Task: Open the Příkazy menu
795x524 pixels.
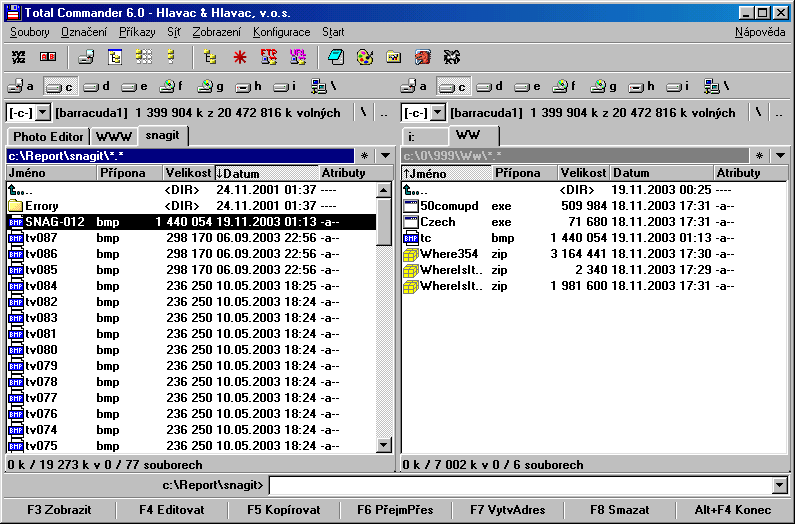Action: (x=137, y=32)
